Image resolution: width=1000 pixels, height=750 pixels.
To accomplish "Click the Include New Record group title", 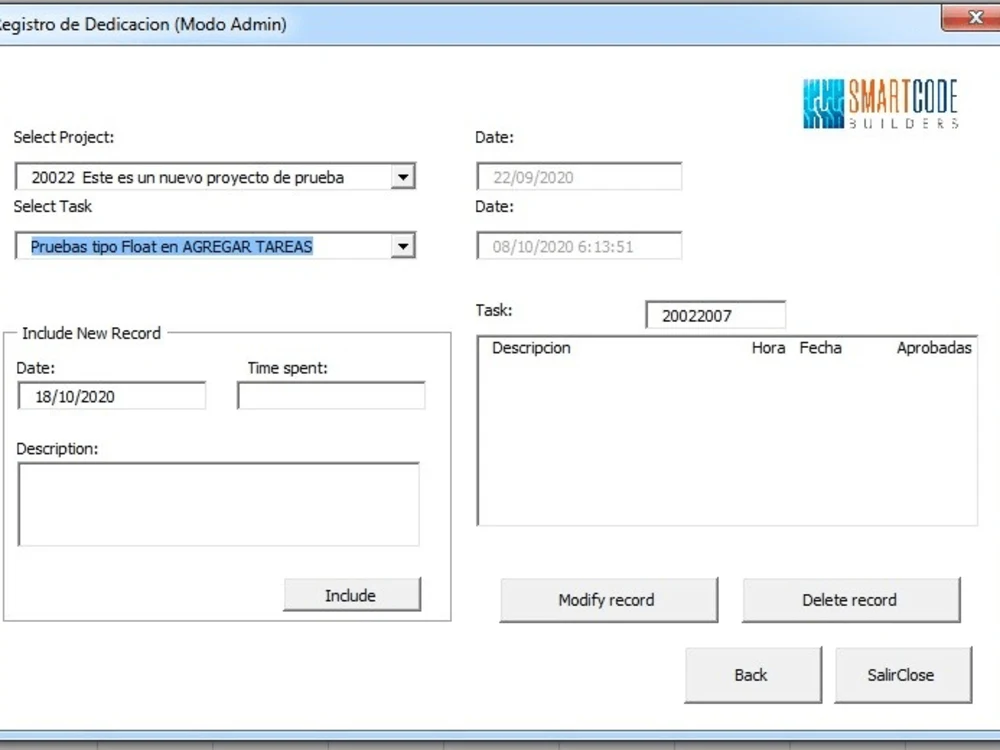I will pos(91,334).
